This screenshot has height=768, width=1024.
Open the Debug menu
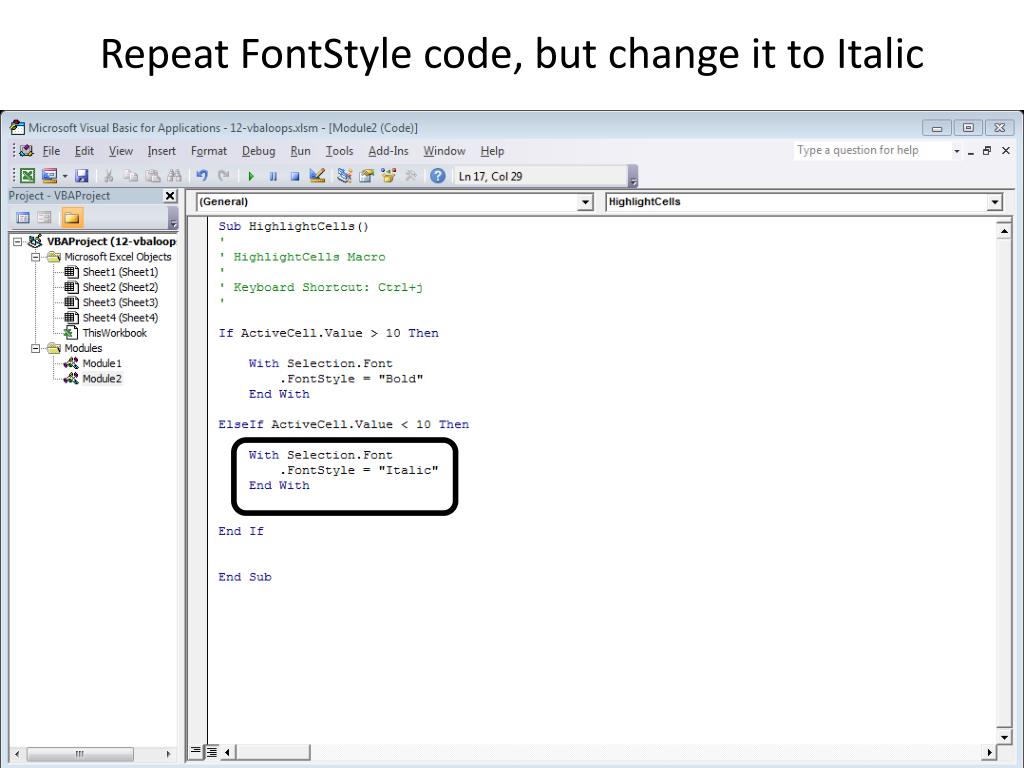(259, 151)
